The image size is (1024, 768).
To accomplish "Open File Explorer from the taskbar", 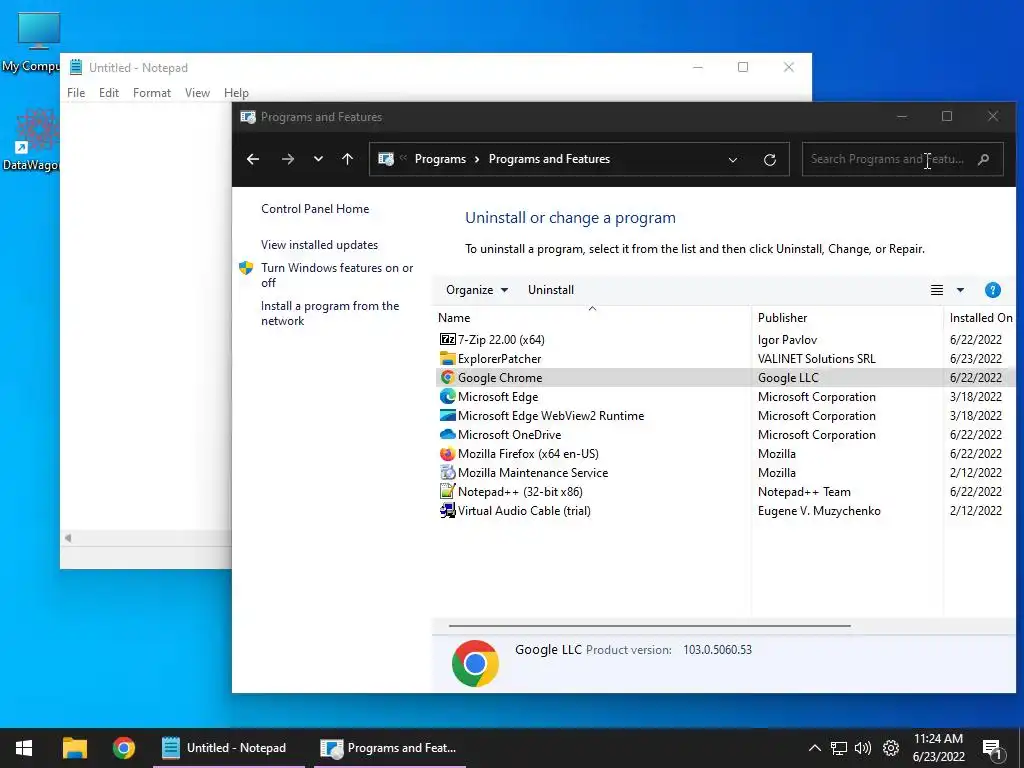I will [x=75, y=748].
